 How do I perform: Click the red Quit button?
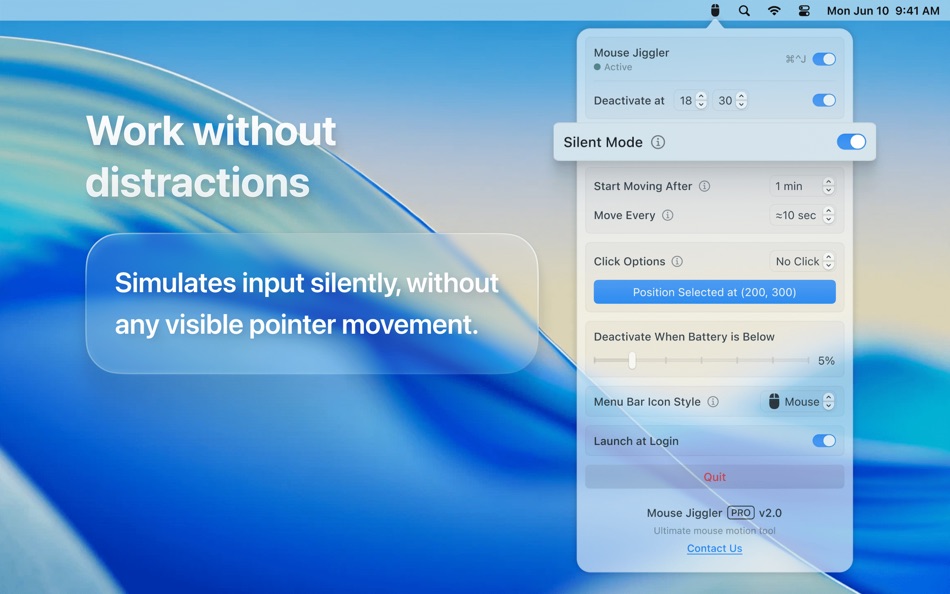click(x=714, y=477)
